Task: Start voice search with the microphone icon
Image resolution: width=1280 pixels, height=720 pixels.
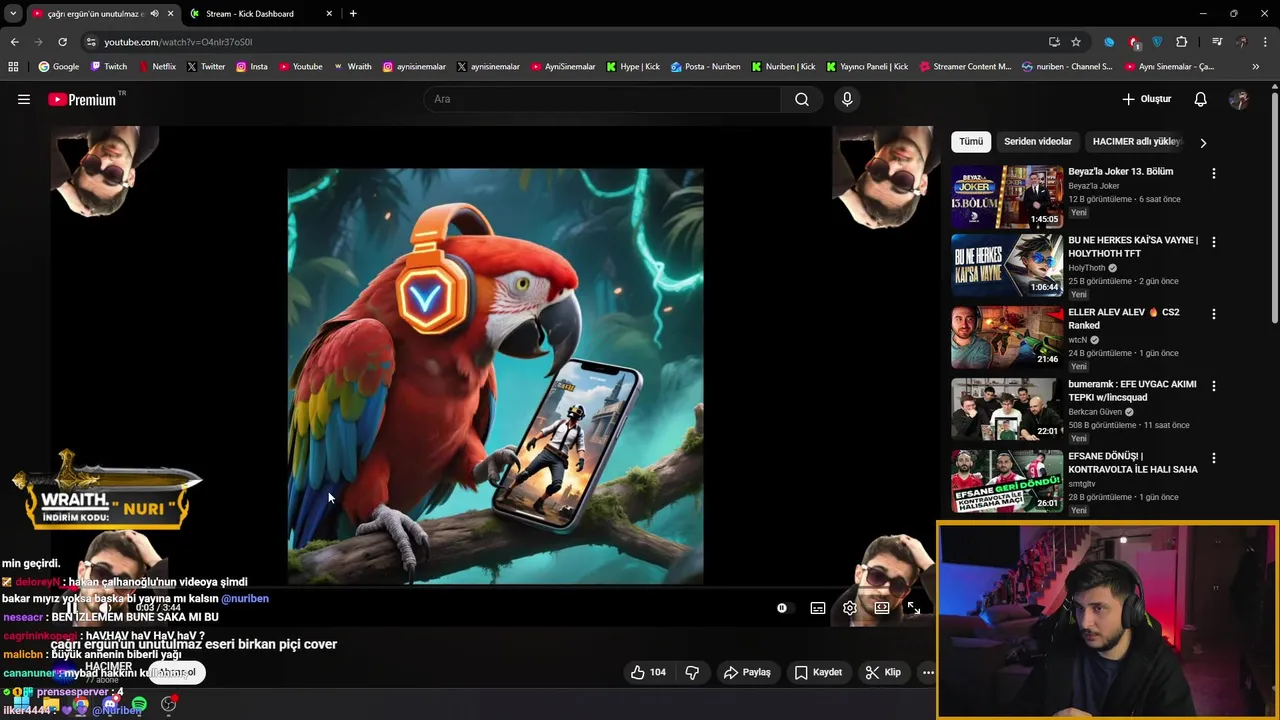Action: tap(847, 99)
